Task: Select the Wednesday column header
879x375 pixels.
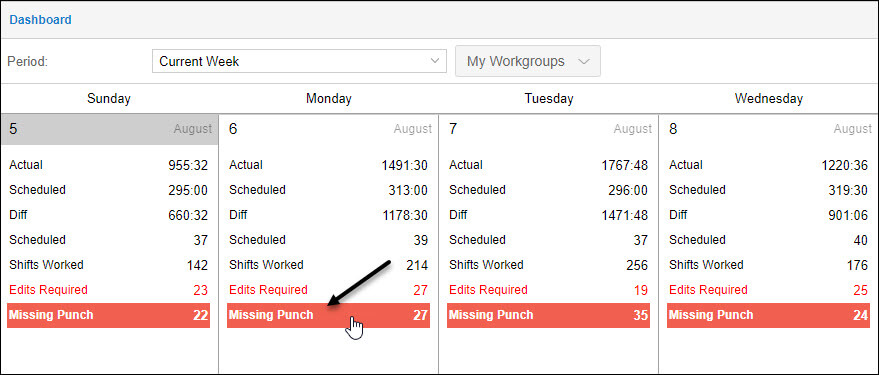Action: coord(769,99)
